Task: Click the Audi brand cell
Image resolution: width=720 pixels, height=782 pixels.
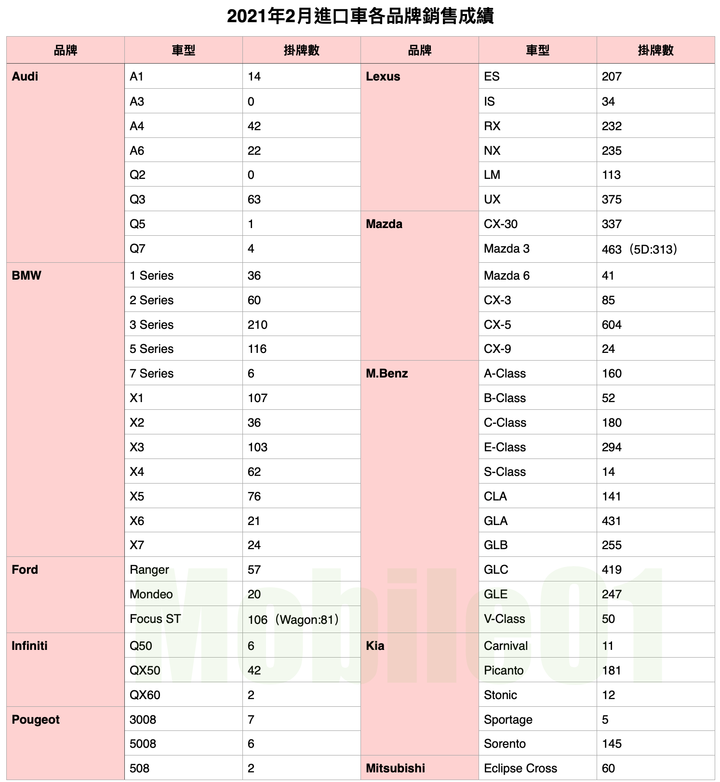Action: [65, 163]
